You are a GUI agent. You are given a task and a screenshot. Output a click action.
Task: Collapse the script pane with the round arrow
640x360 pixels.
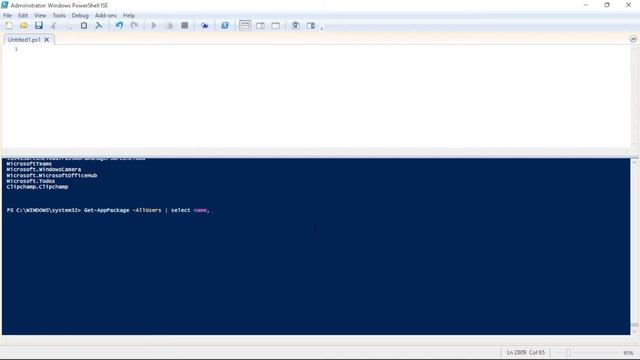[x=633, y=39]
